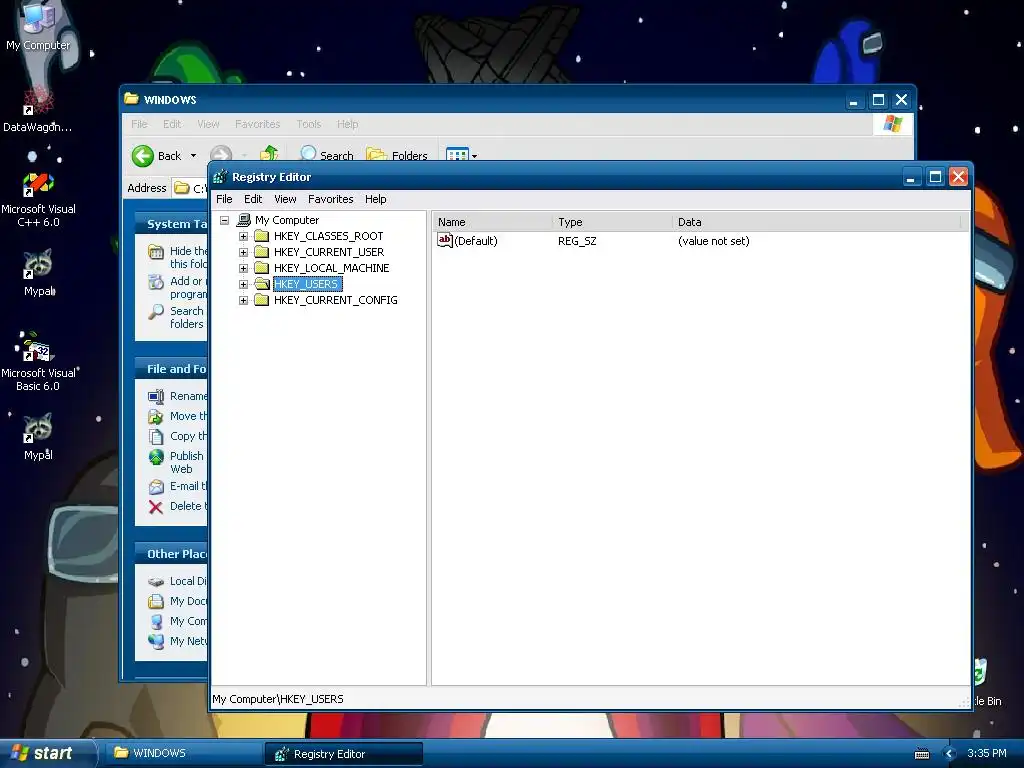1024x768 pixels.
Task: Open Local Disk under Other Places
Action: 188,581
